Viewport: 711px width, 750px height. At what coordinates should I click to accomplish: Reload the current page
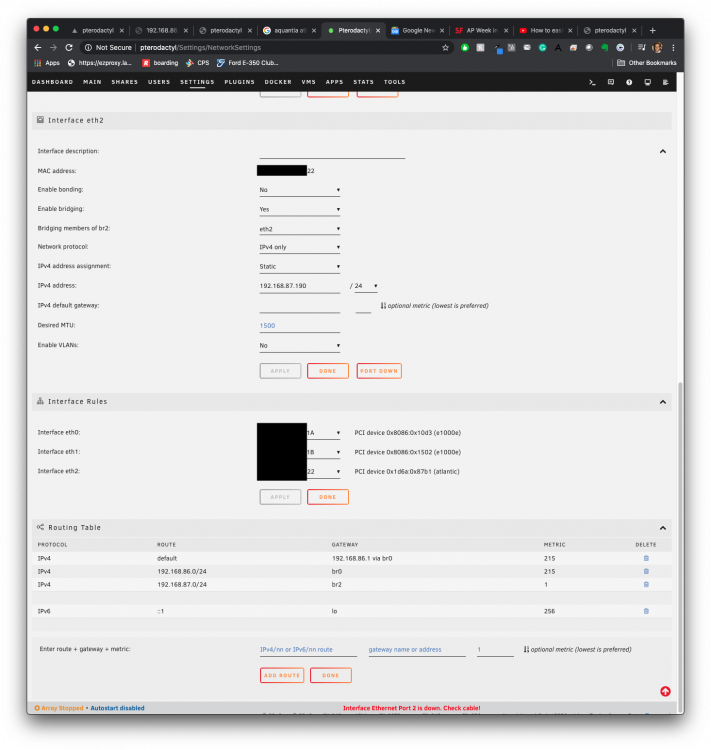pyautogui.click(x=69, y=47)
